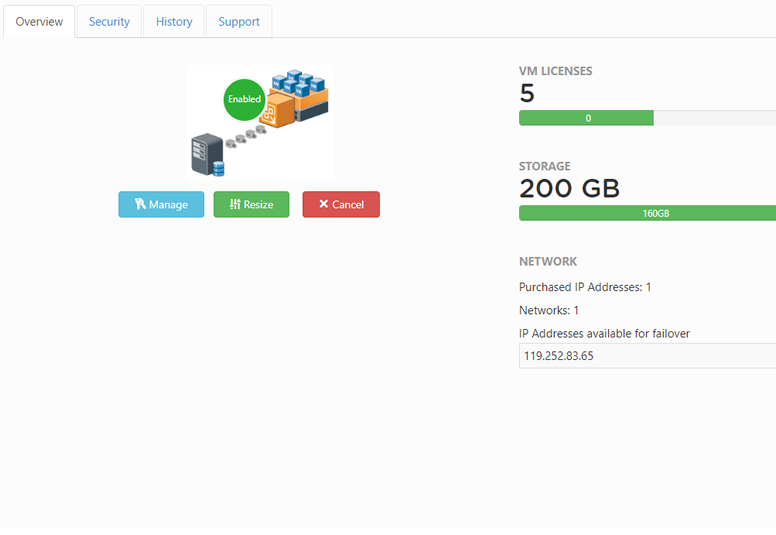Go to the Support tab
Screen dimensions: 776x535
[239, 22]
